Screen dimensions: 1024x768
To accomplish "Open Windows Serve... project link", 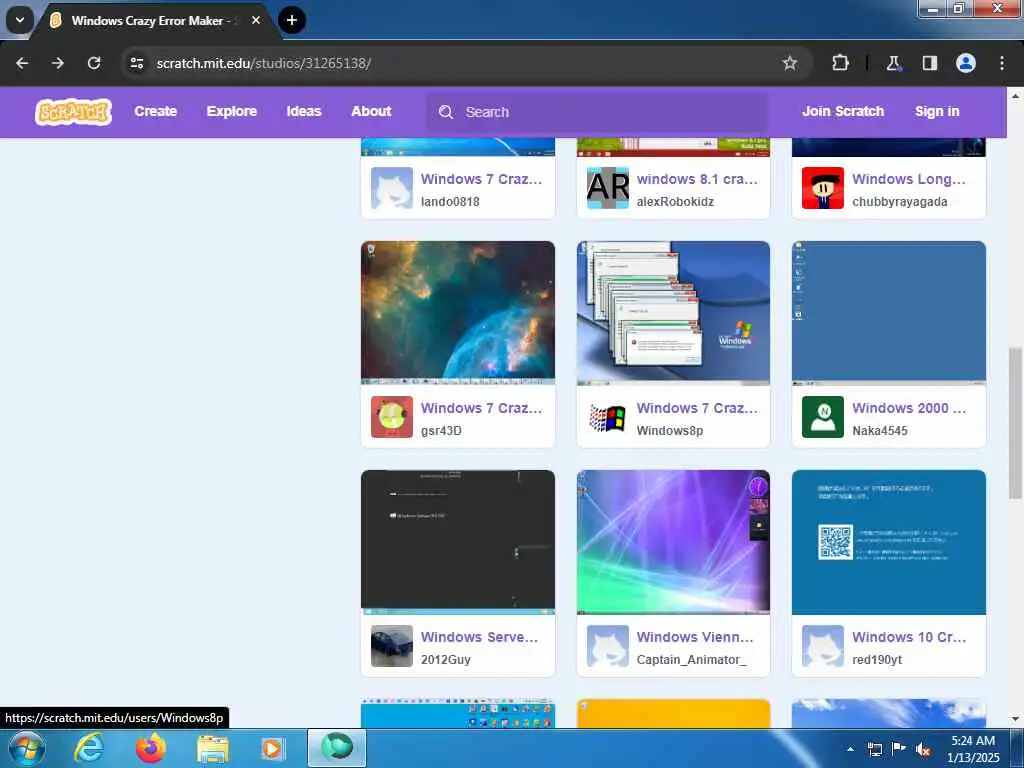I will click(x=479, y=637).
